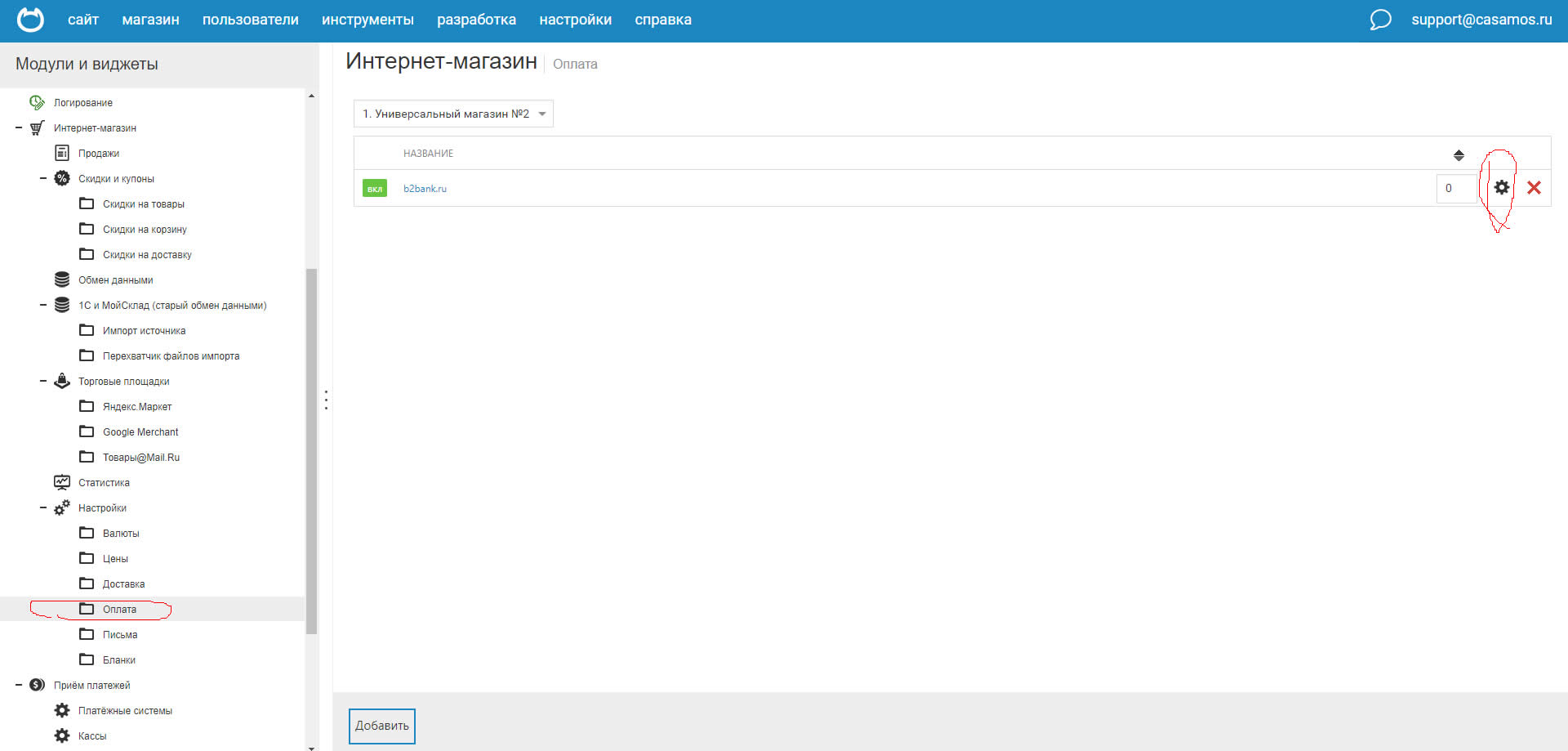Collapse the Торговые площадки tree node
This screenshot has width=1568, height=751.
(43, 381)
